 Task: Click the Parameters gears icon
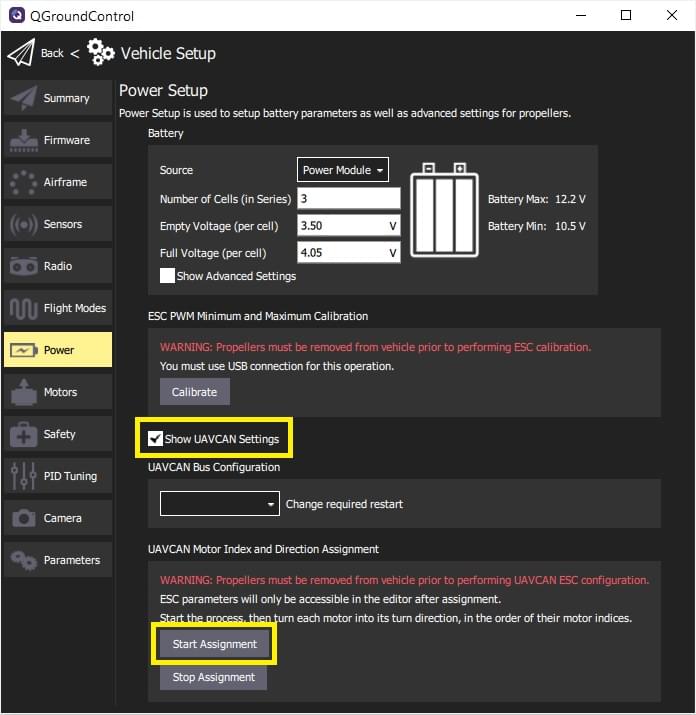[x=24, y=560]
